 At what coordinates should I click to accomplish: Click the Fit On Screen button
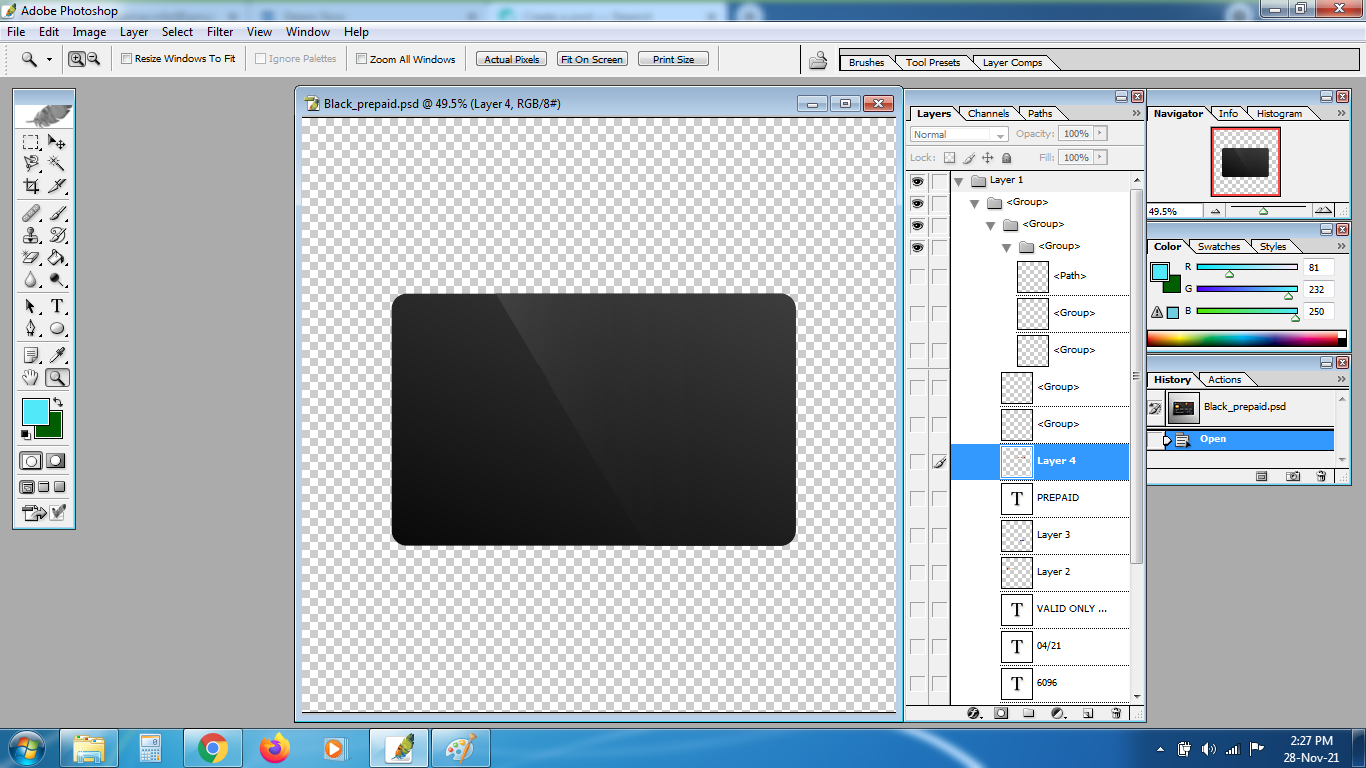coord(592,59)
